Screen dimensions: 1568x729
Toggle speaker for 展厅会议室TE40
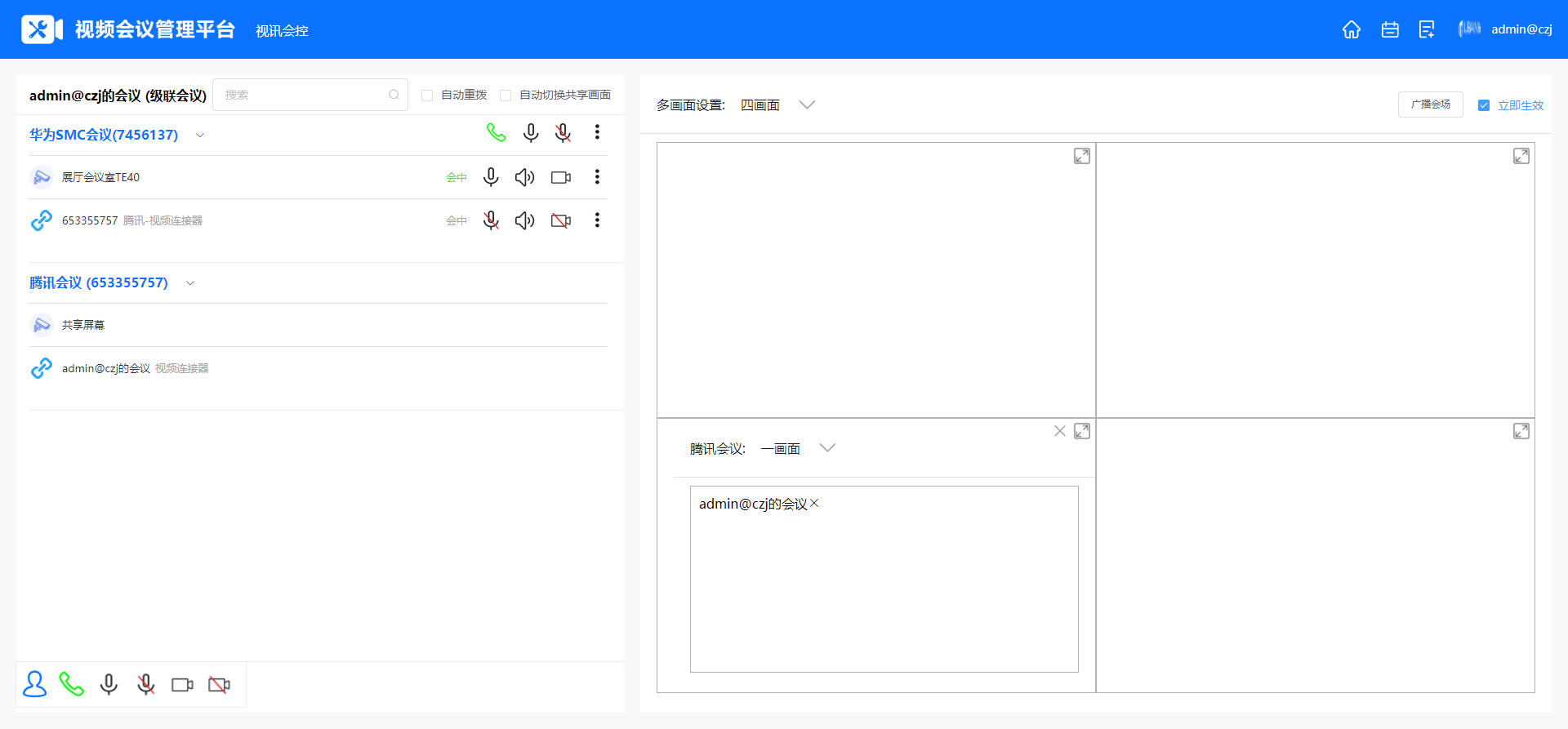[x=525, y=177]
